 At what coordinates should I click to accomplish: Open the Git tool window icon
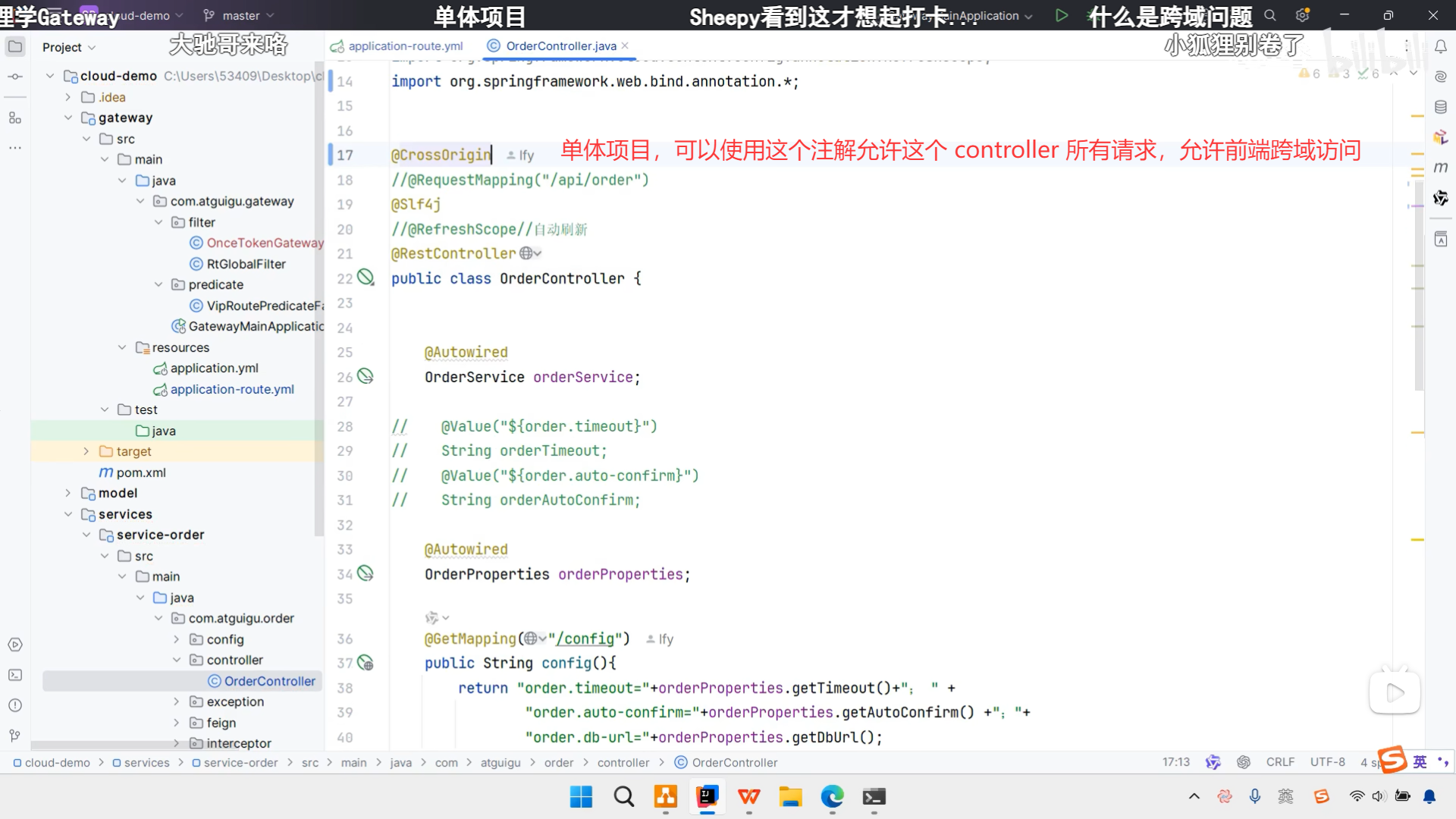[x=15, y=736]
